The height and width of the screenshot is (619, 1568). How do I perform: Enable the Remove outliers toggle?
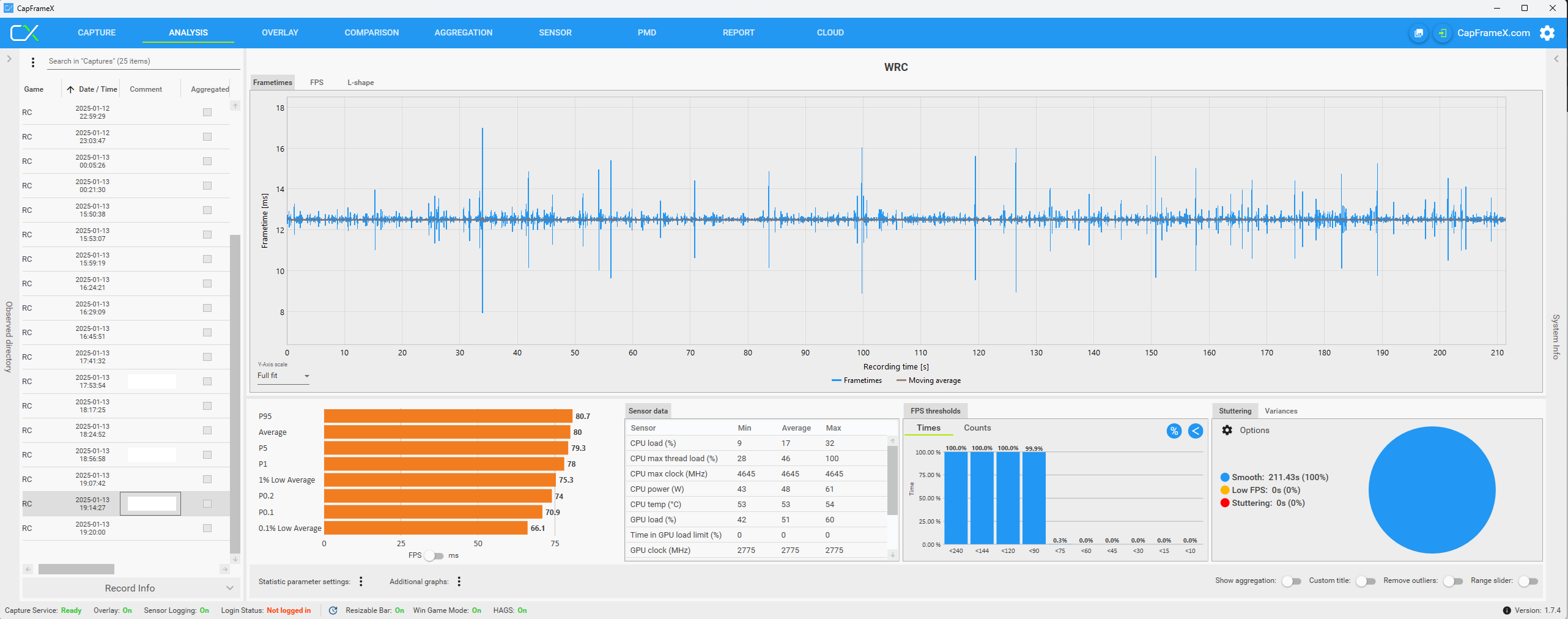(1452, 581)
